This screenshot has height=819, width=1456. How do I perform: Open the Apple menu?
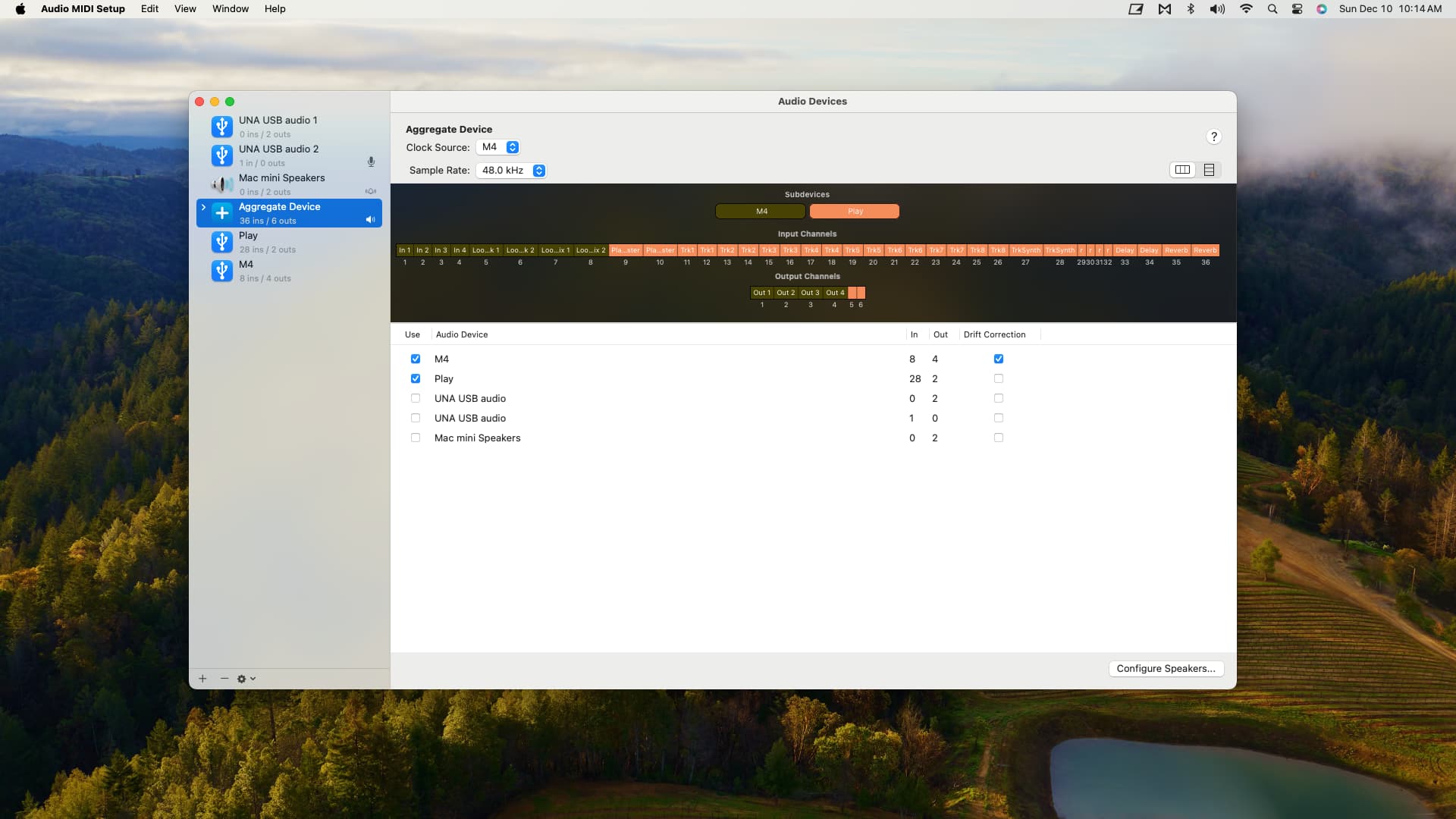coord(20,9)
